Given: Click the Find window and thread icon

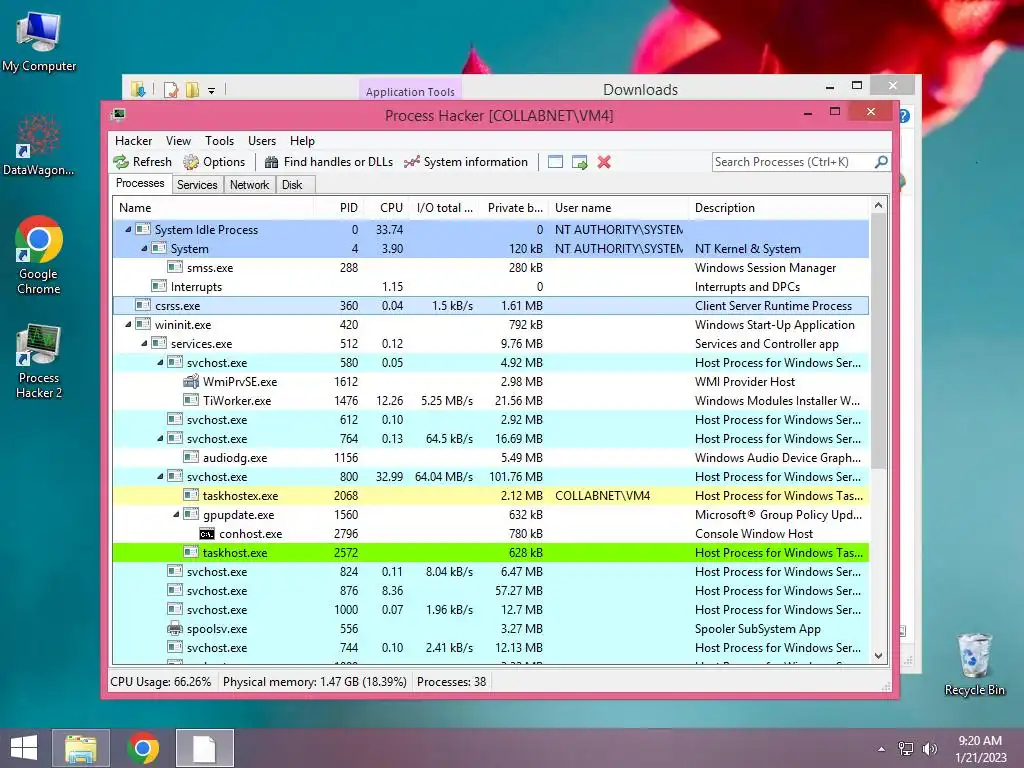Looking at the screenshot, I should click(579, 162).
